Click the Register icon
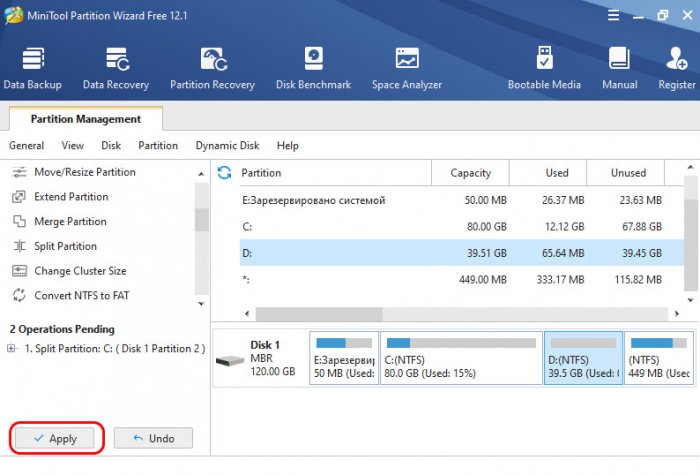Screen dimensions: 700x475 677,59
